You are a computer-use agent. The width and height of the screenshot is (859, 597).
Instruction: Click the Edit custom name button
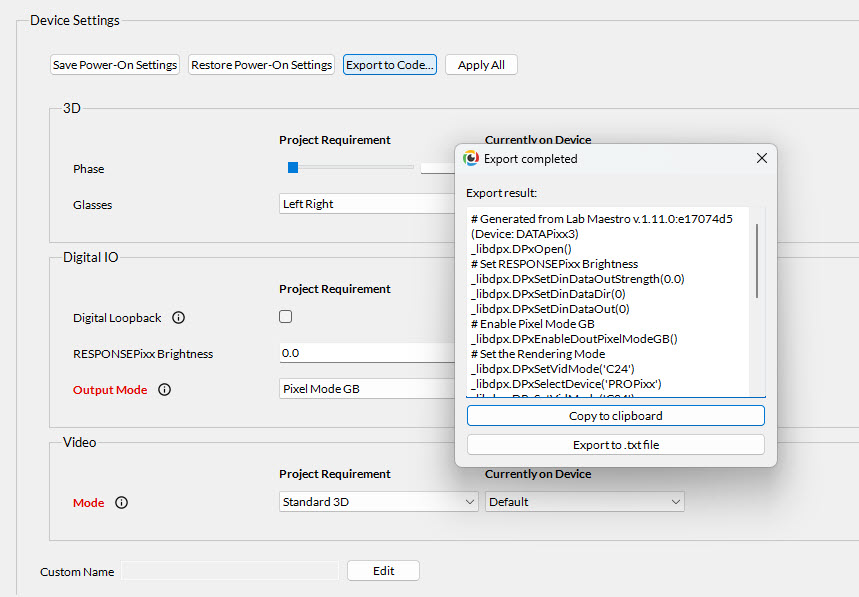click(x=383, y=571)
